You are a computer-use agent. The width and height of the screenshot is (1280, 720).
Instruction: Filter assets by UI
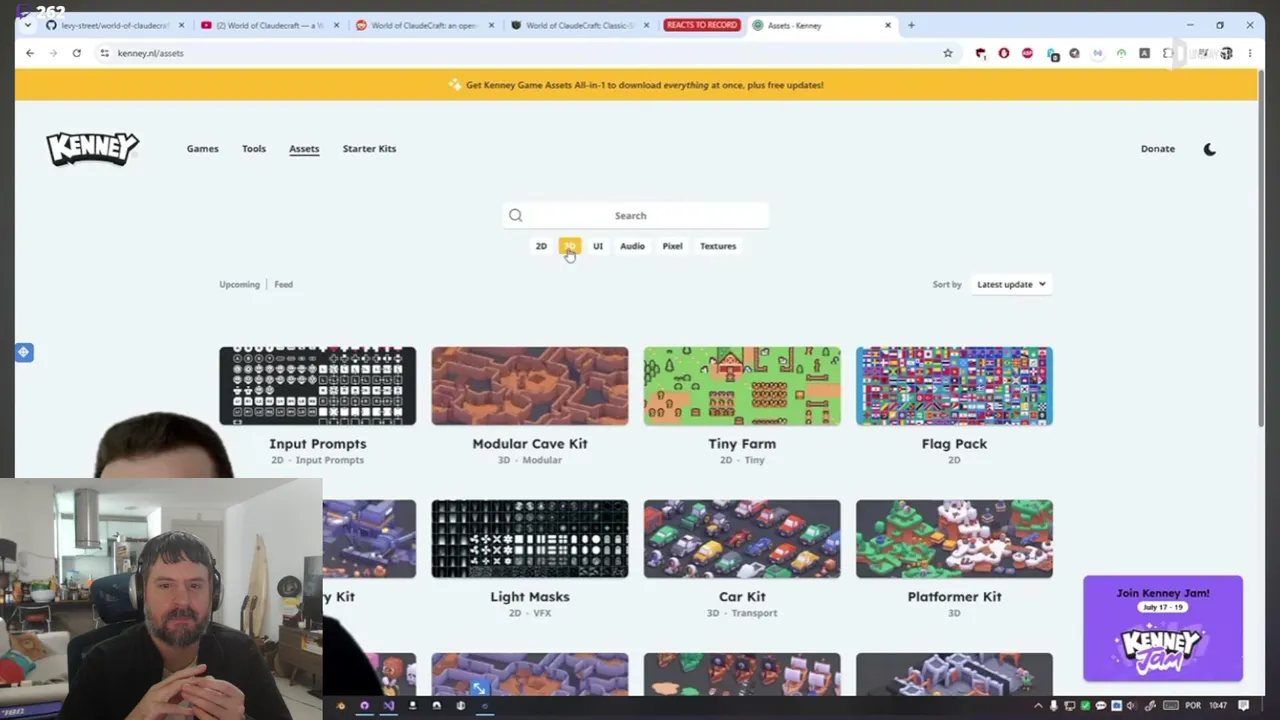pyautogui.click(x=598, y=246)
